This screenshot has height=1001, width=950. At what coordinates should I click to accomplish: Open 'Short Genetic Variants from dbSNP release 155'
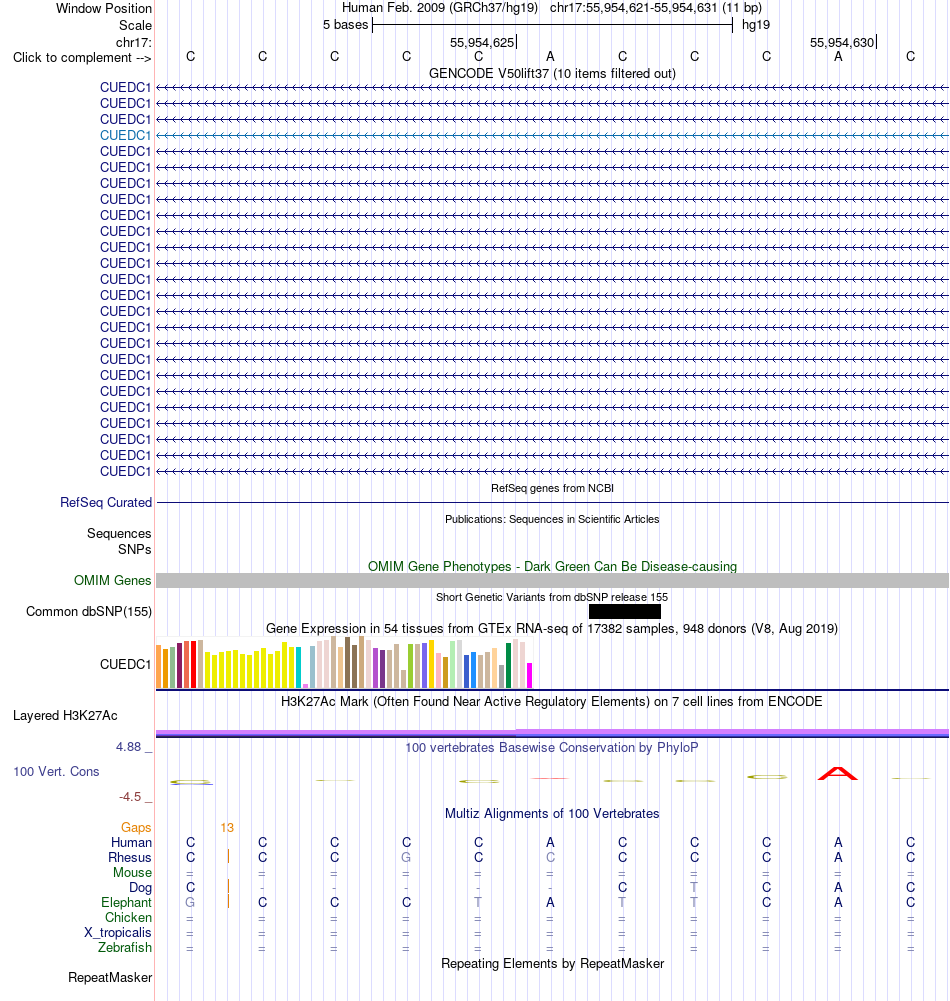[x=552, y=597]
